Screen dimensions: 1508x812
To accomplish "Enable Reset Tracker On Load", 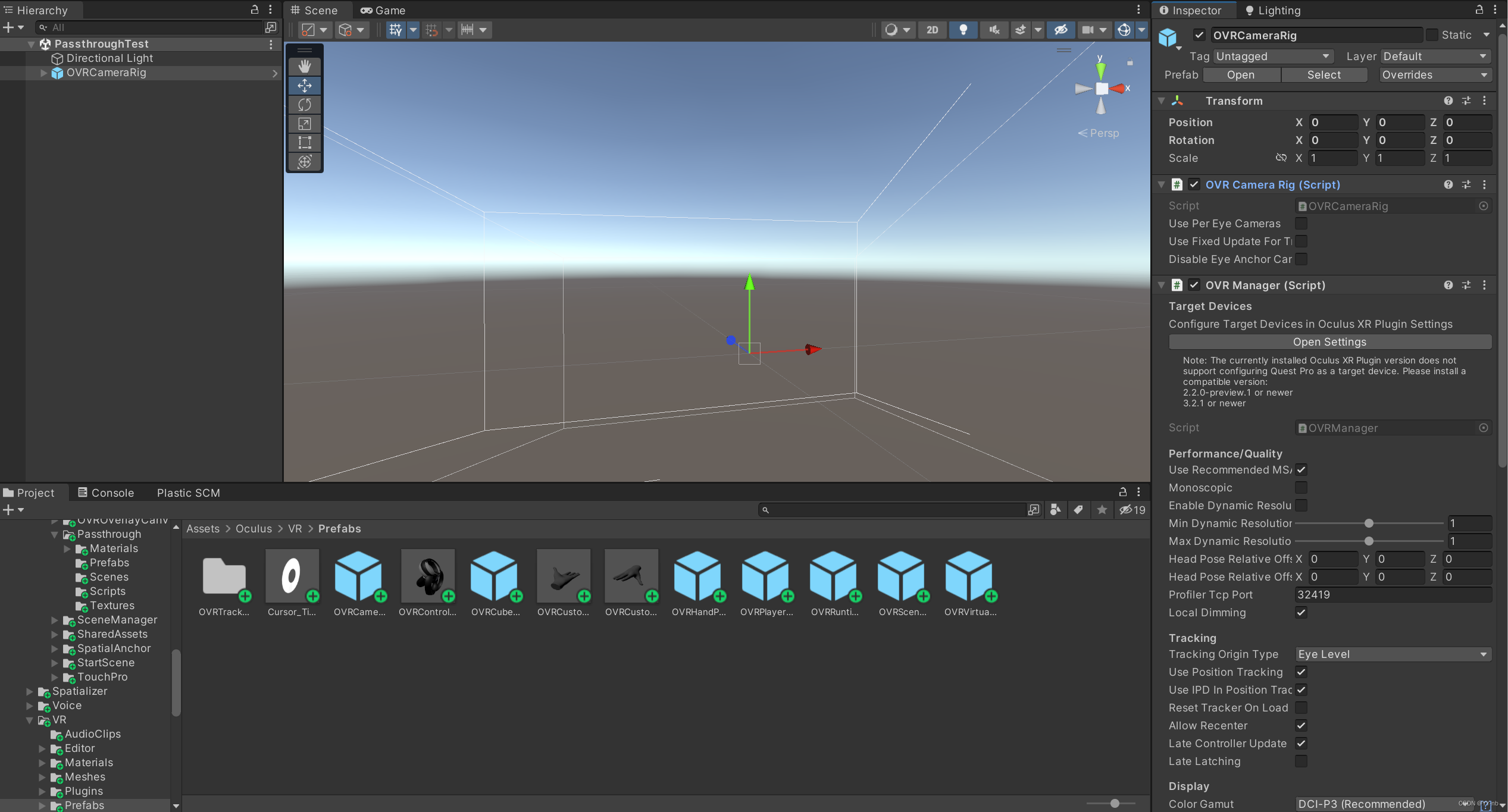I will pos(1301,708).
